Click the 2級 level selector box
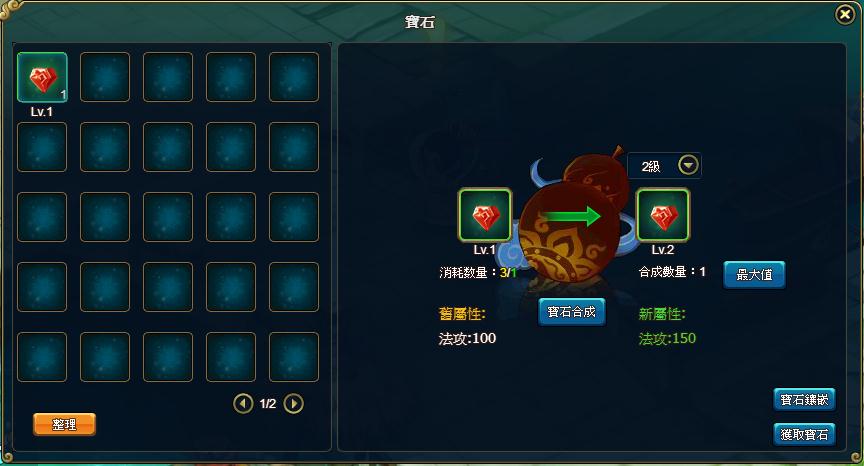The image size is (864, 466). click(x=664, y=165)
